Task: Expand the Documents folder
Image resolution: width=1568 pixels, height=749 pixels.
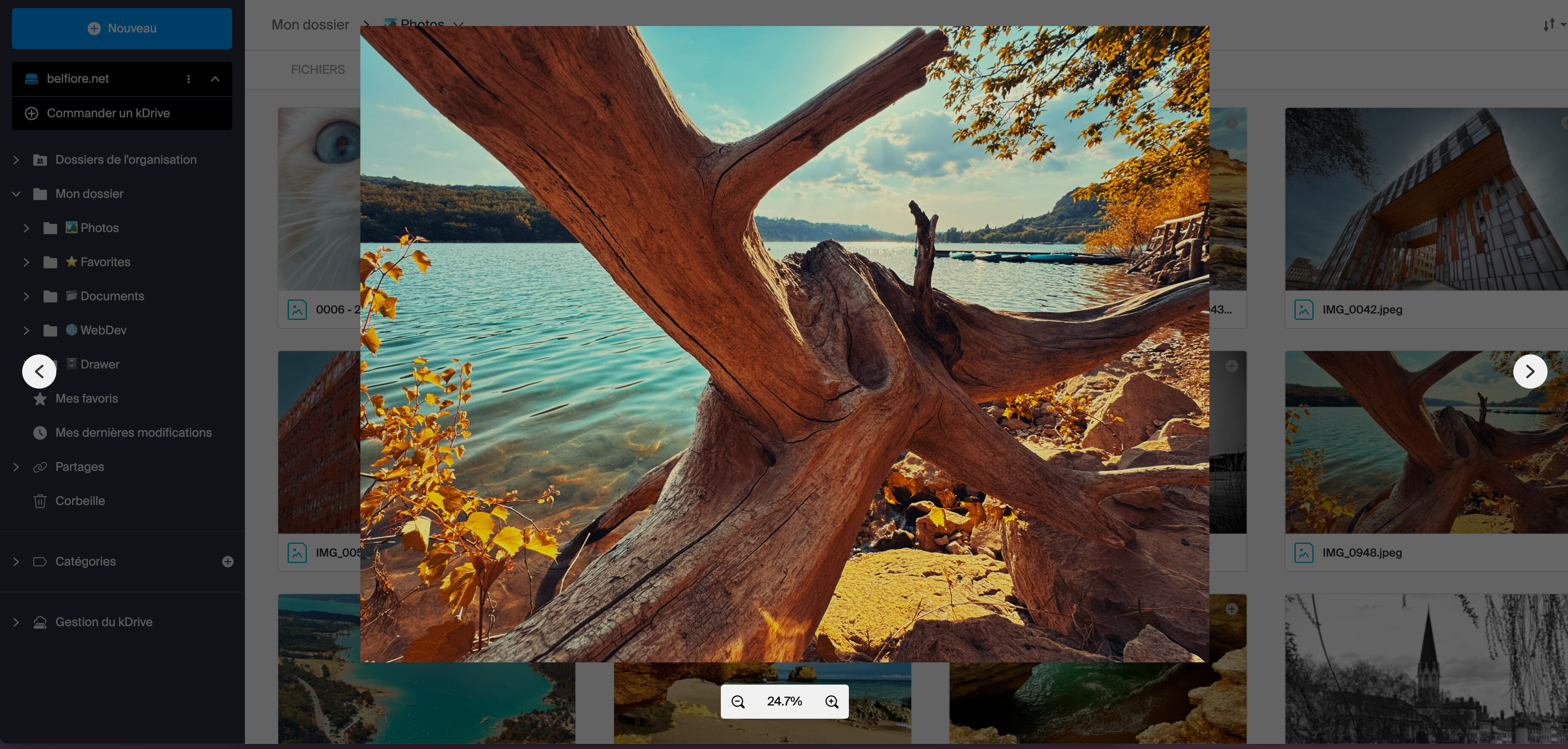Action: click(26, 296)
